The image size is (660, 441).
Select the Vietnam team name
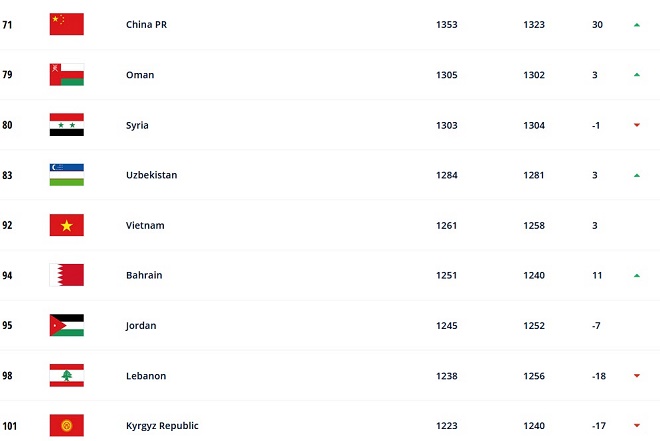[145, 225]
